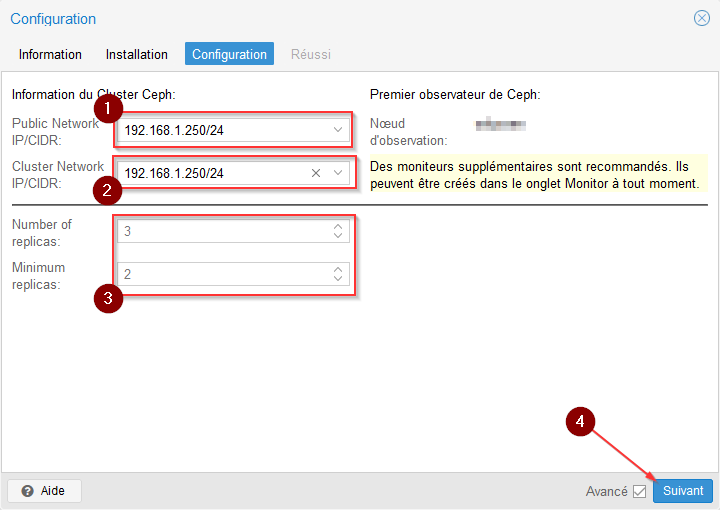The width and height of the screenshot is (720, 510).
Task: Decrease Minimum replicas with the down arrow
Action: 338,279
